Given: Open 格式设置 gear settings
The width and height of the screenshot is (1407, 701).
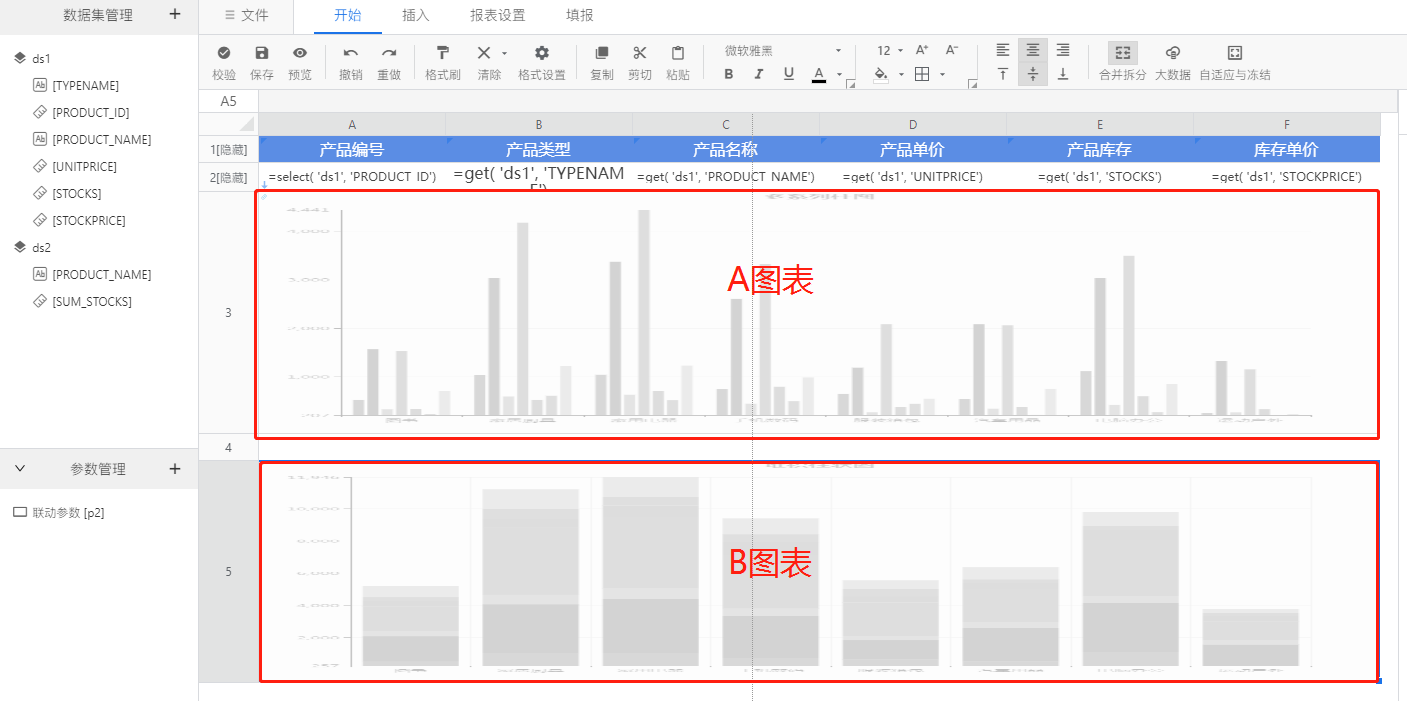Looking at the screenshot, I should tap(541, 53).
